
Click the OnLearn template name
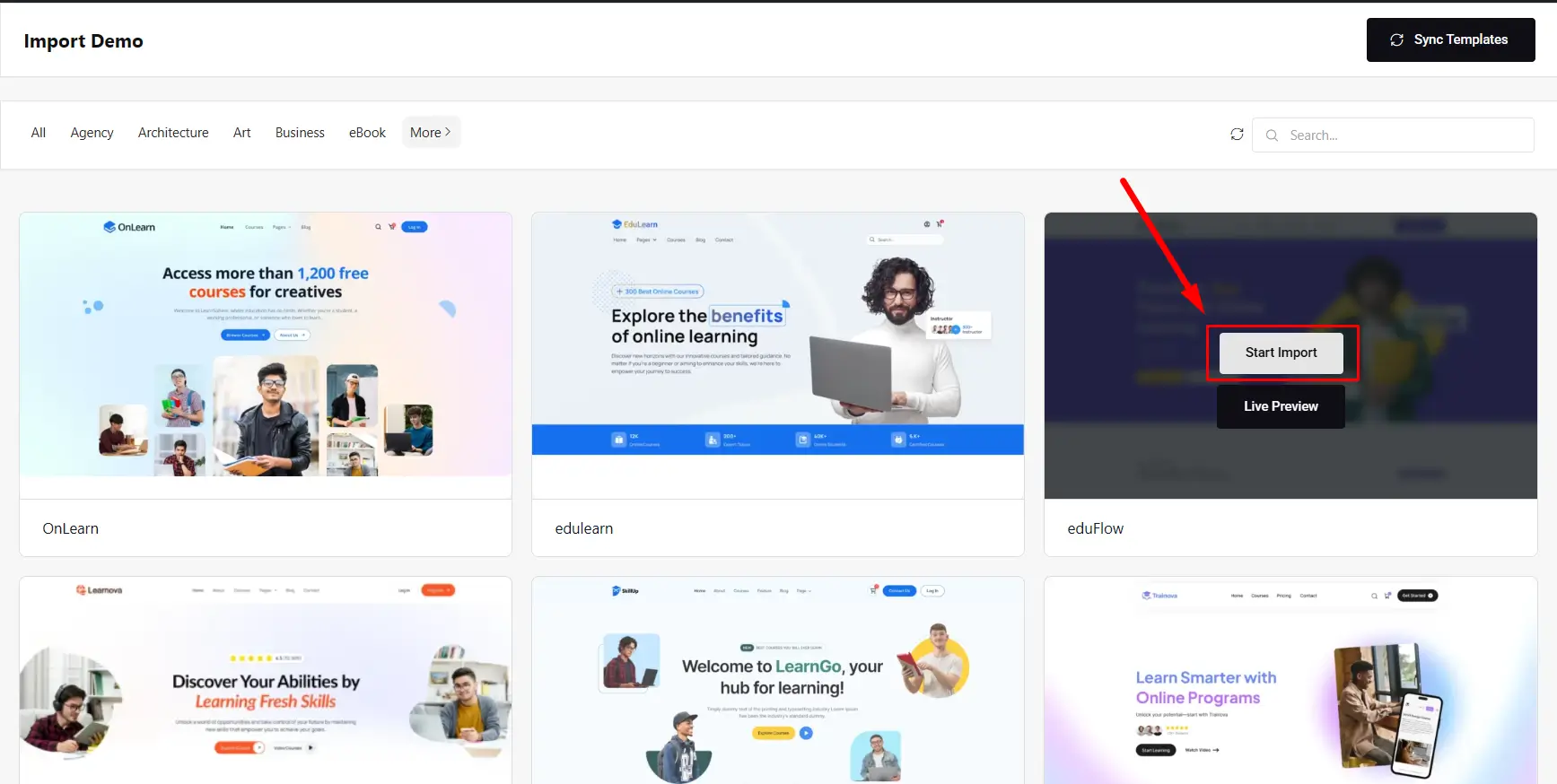71,528
